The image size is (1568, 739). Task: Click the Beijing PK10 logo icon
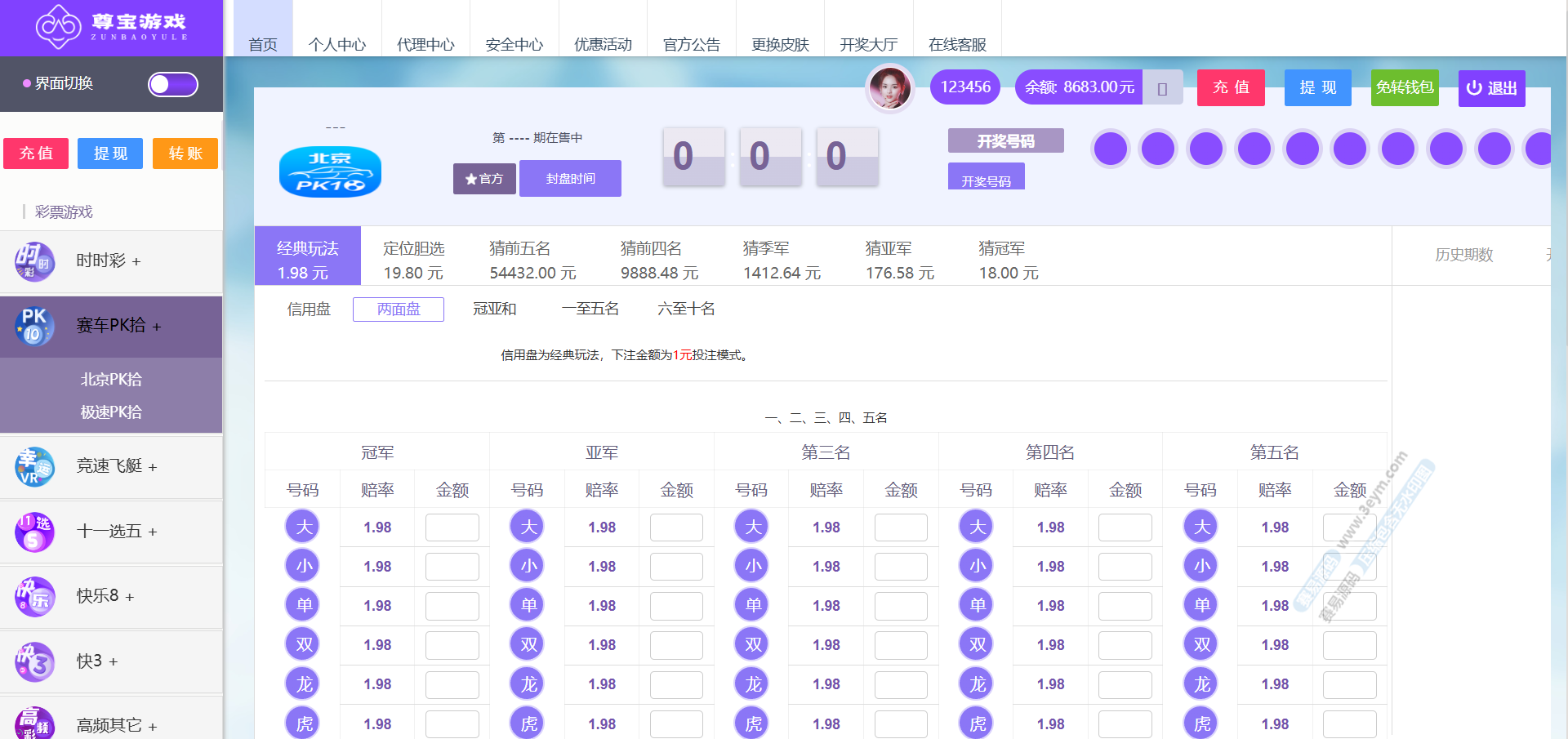pyautogui.click(x=330, y=171)
